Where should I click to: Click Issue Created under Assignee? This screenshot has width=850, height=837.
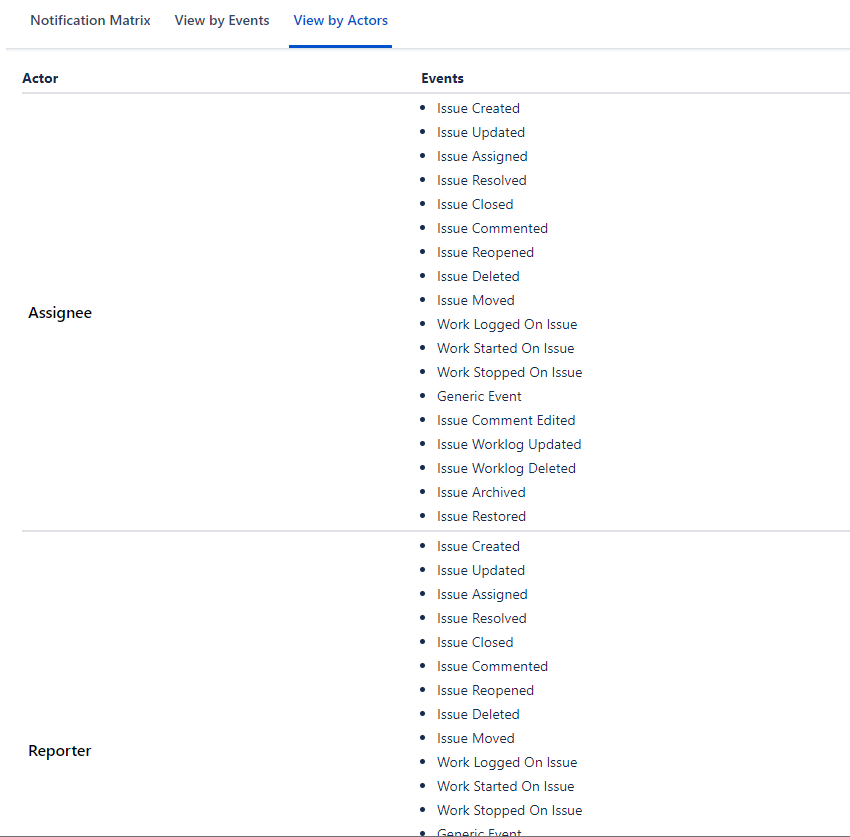pos(478,108)
